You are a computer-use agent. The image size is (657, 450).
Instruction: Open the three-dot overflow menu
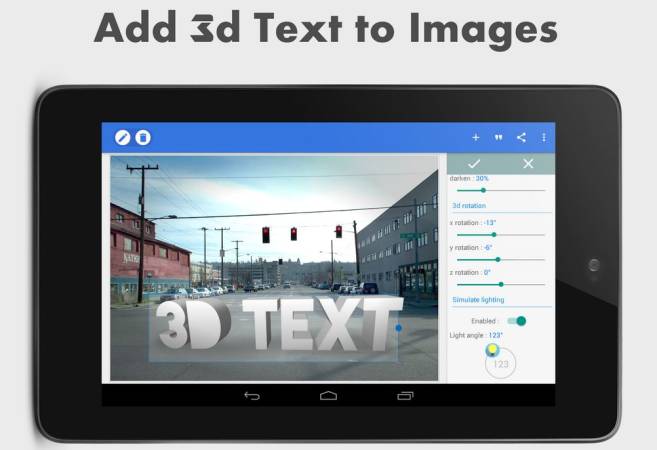coord(543,137)
